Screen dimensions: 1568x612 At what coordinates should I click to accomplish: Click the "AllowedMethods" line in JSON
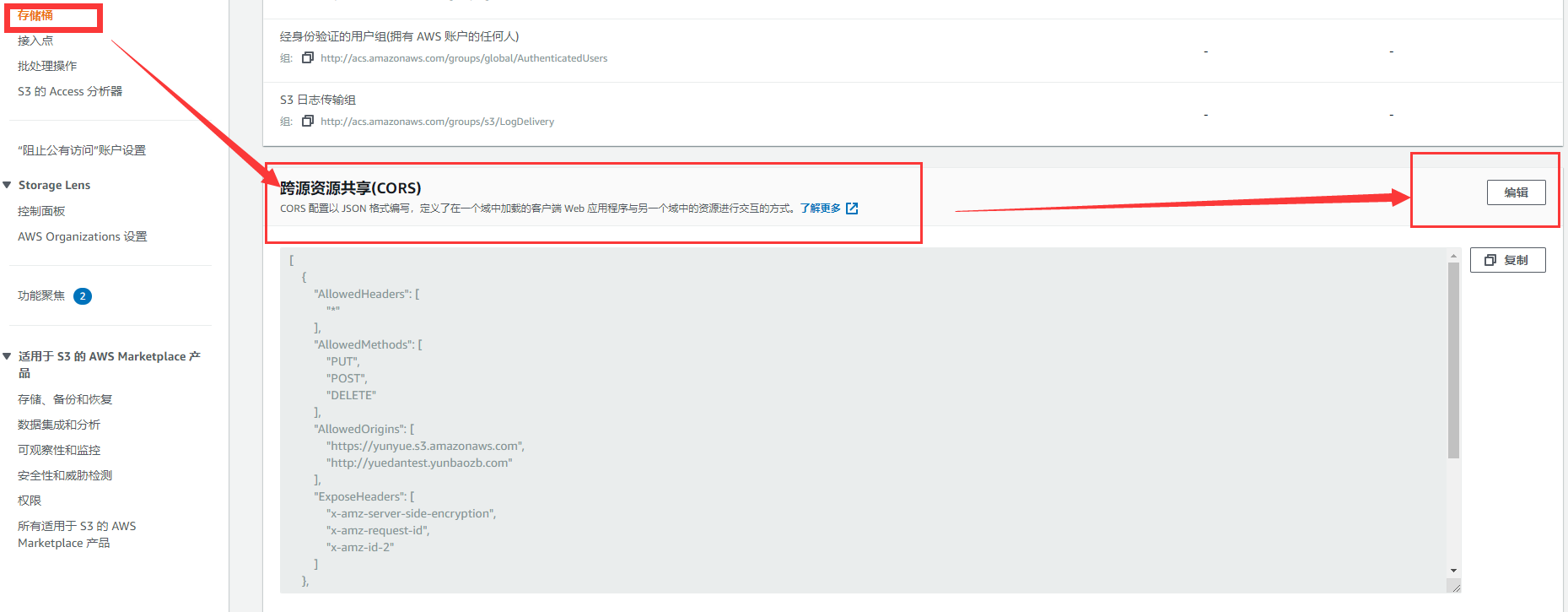(368, 344)
